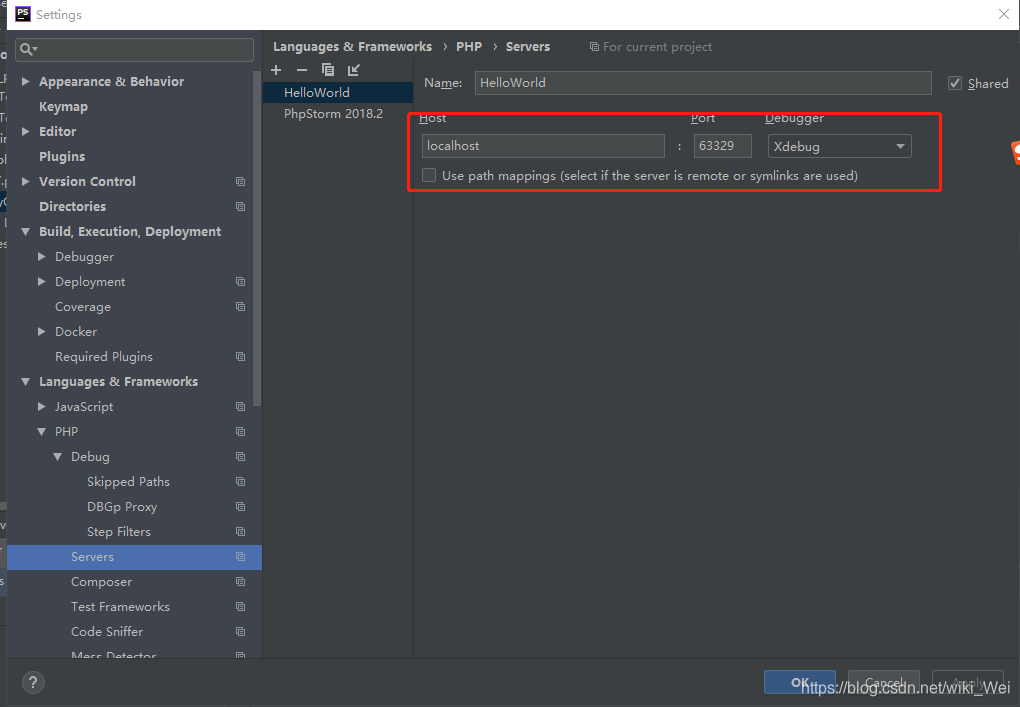Select DBGp Proxy under Debug
The height and width of the screenshot is (707, 1020).
pos(122,507)
